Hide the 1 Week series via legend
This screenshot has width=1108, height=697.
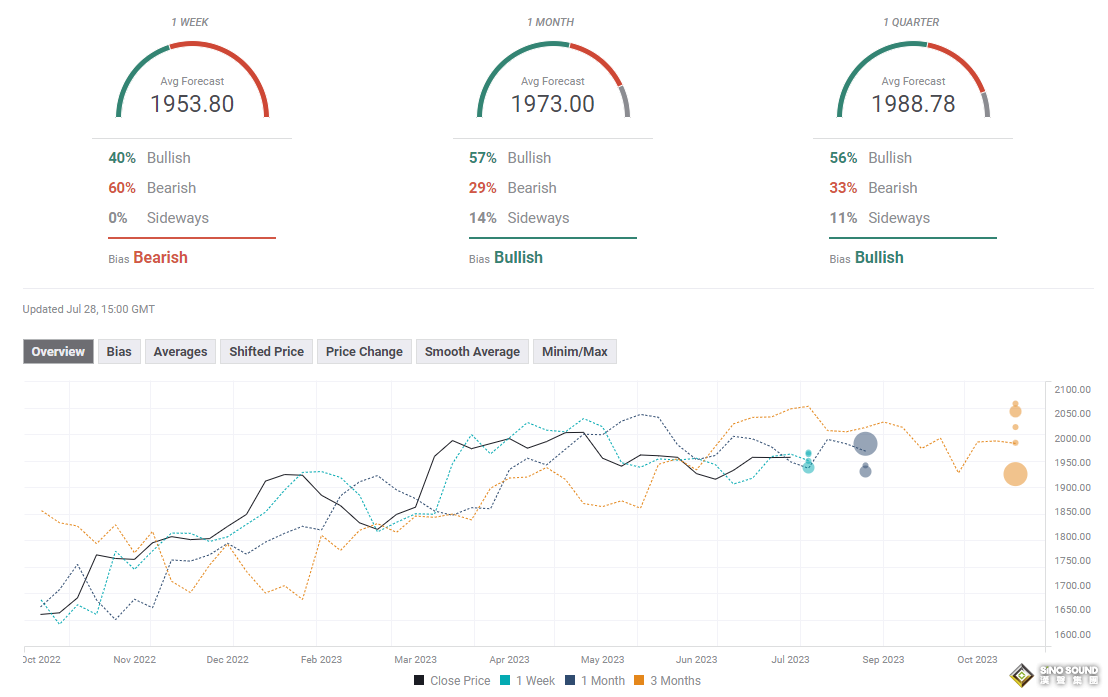[x=528, y=681]
